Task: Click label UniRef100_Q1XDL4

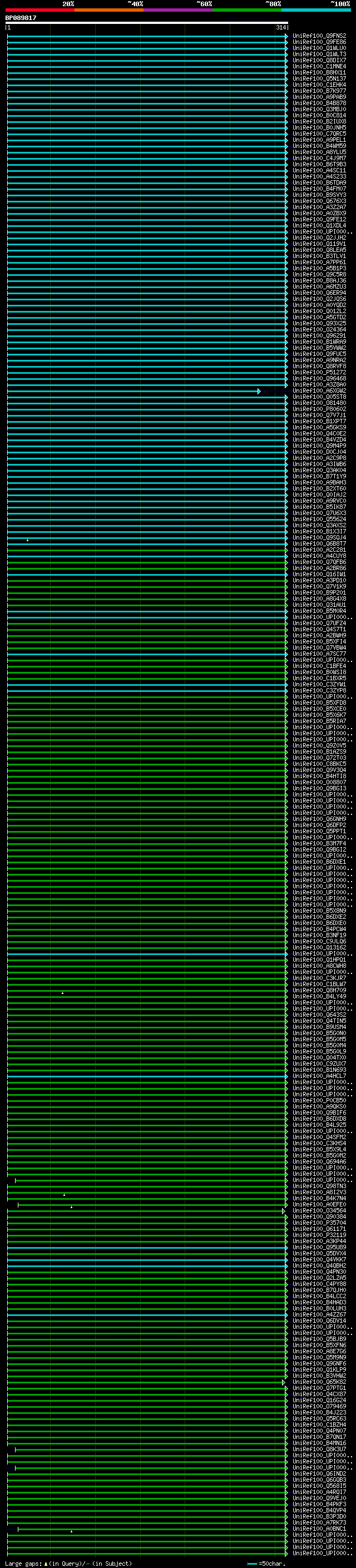Action: coord(319,225)
